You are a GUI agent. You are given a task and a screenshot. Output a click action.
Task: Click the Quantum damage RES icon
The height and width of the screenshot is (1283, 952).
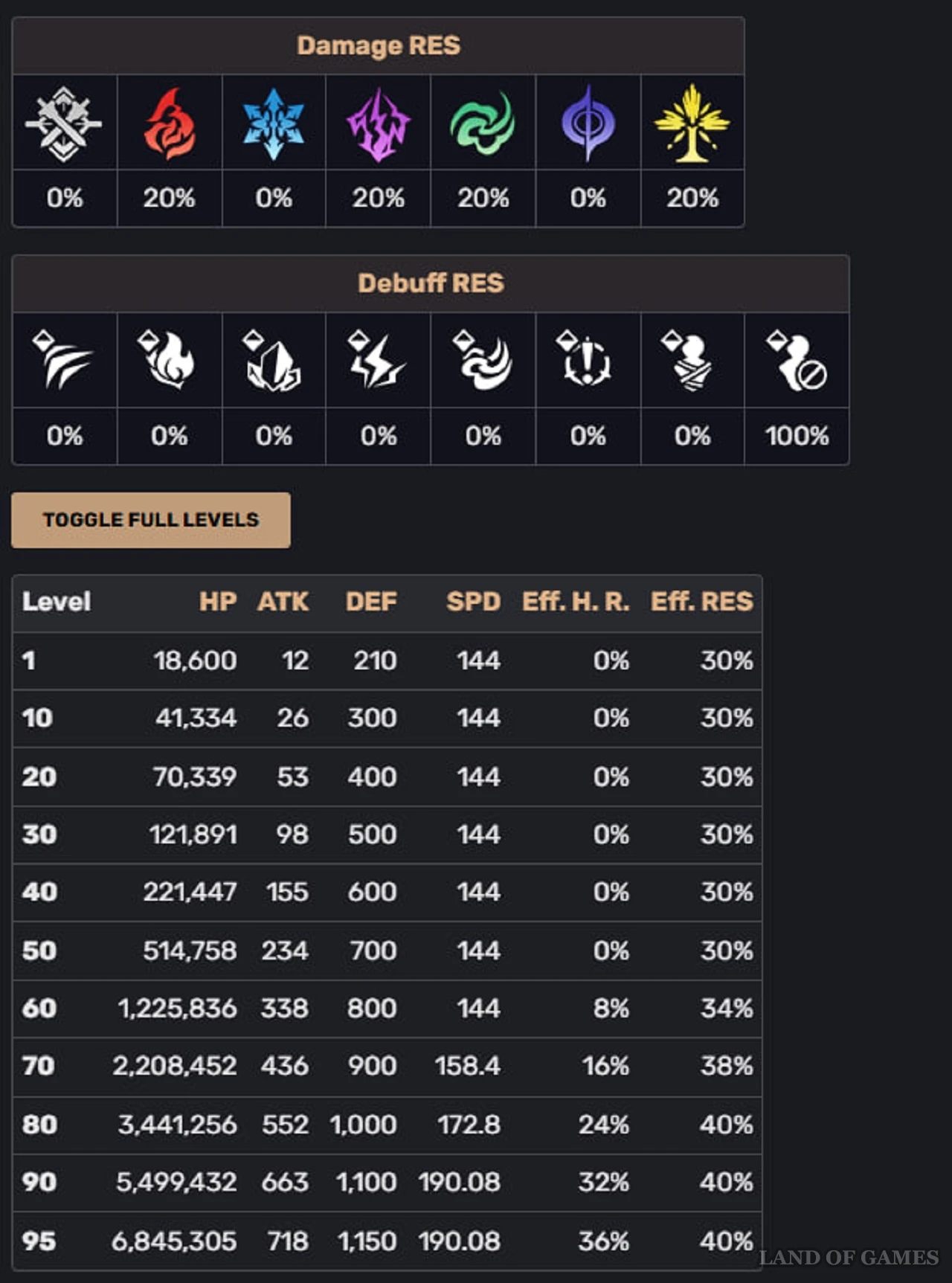[x=588, y=123]
